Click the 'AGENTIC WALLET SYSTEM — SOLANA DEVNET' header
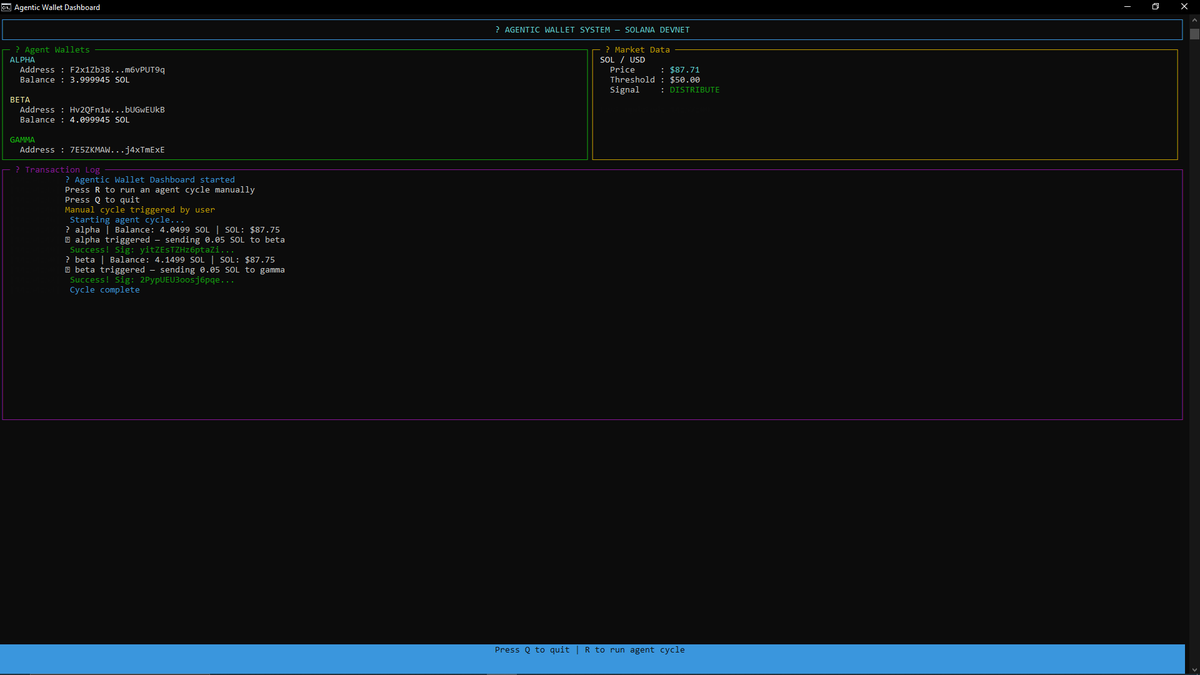The width and height of the screenshot is (1200, 675). click(592, 30)
